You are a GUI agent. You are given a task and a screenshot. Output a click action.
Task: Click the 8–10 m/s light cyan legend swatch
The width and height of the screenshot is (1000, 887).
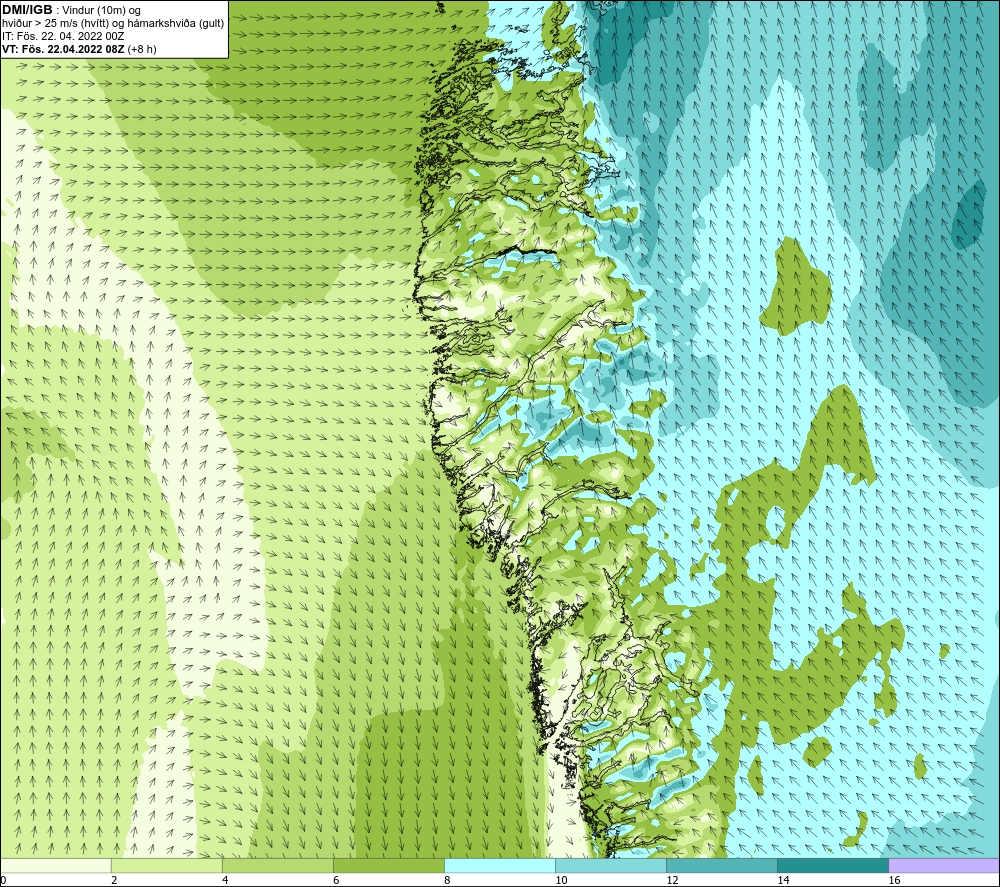click(x=500, y=865)
